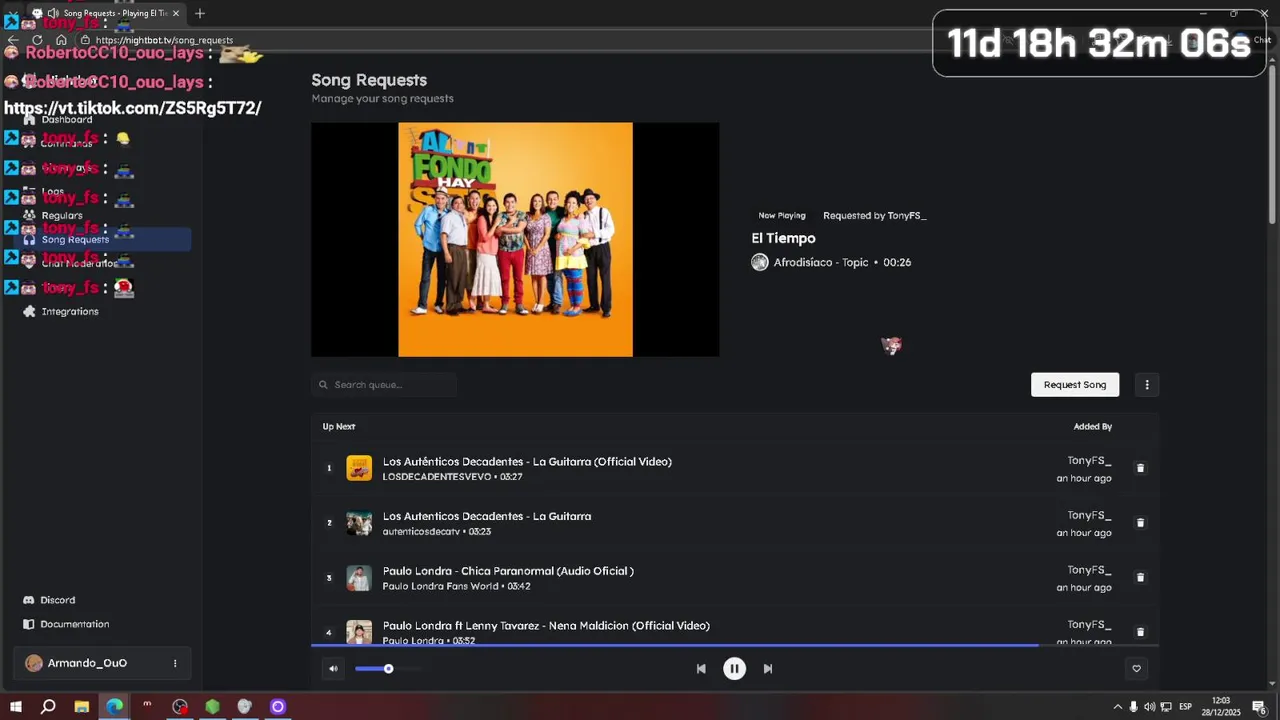The image size is (1280, 720).
Task: Click the Afrodisiaco channel avatar
Action: tap(760, 262)
